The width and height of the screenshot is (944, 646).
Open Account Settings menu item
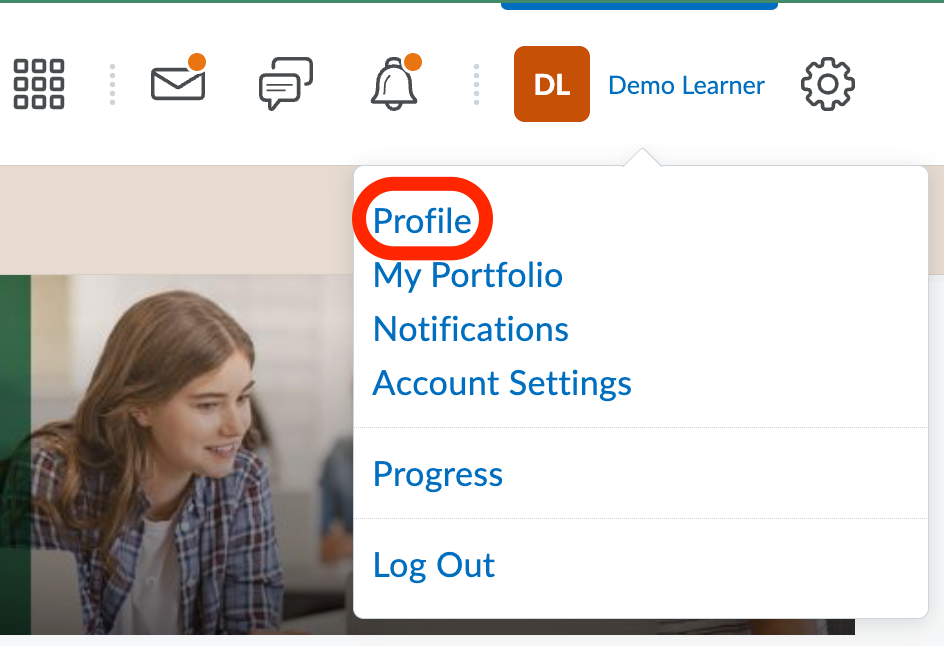tap(502, 384)
